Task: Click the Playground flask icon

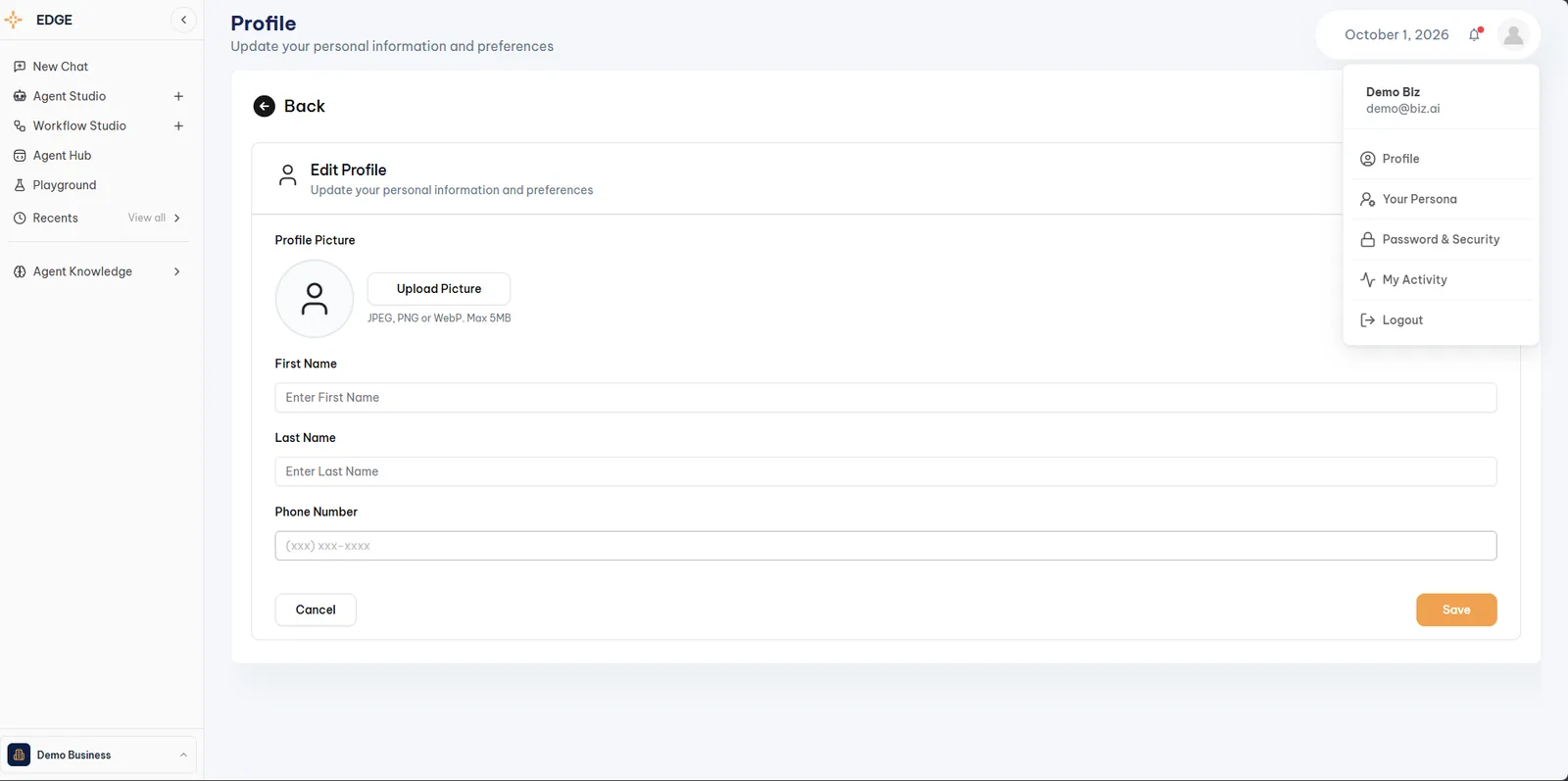Action: pos(20,185)
